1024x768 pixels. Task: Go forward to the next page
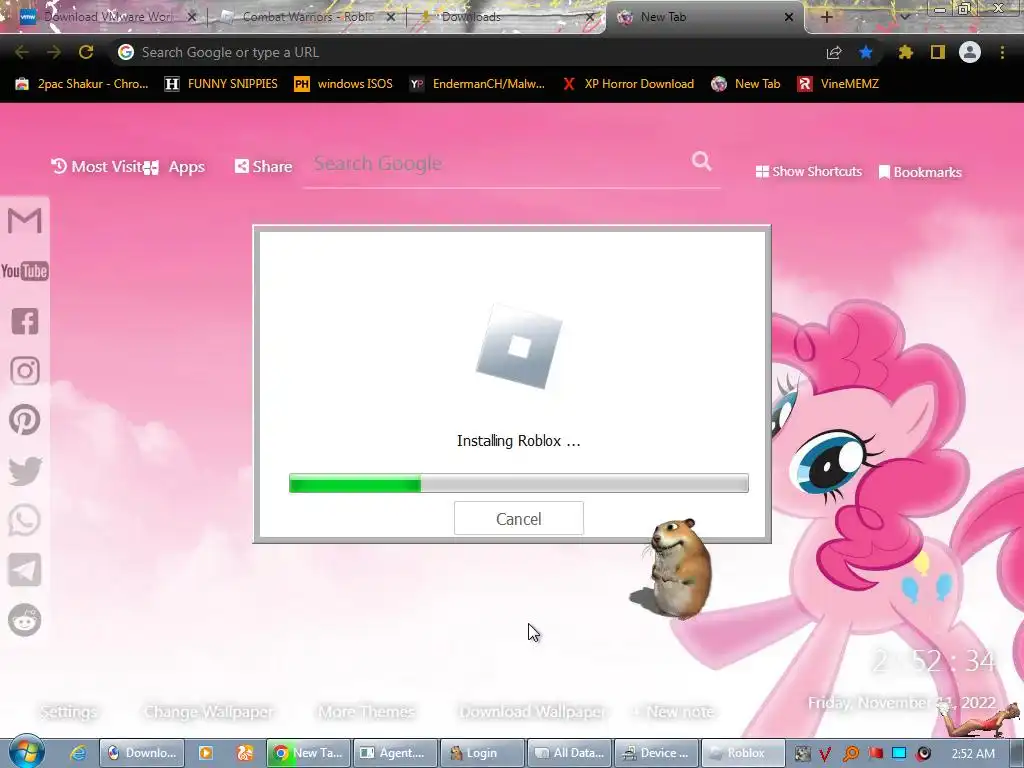point(54,52)
